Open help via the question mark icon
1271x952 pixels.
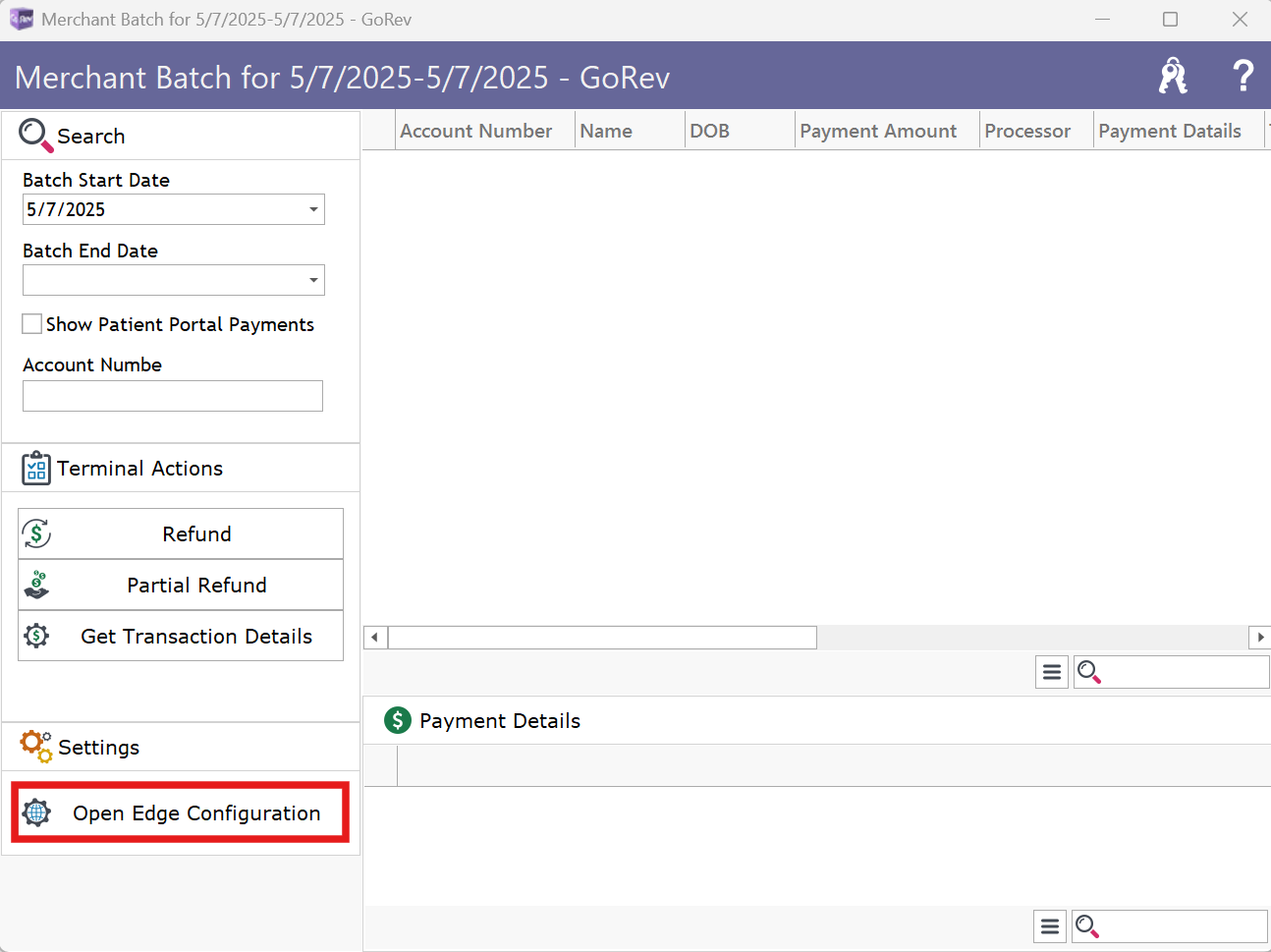point(1243,76)
